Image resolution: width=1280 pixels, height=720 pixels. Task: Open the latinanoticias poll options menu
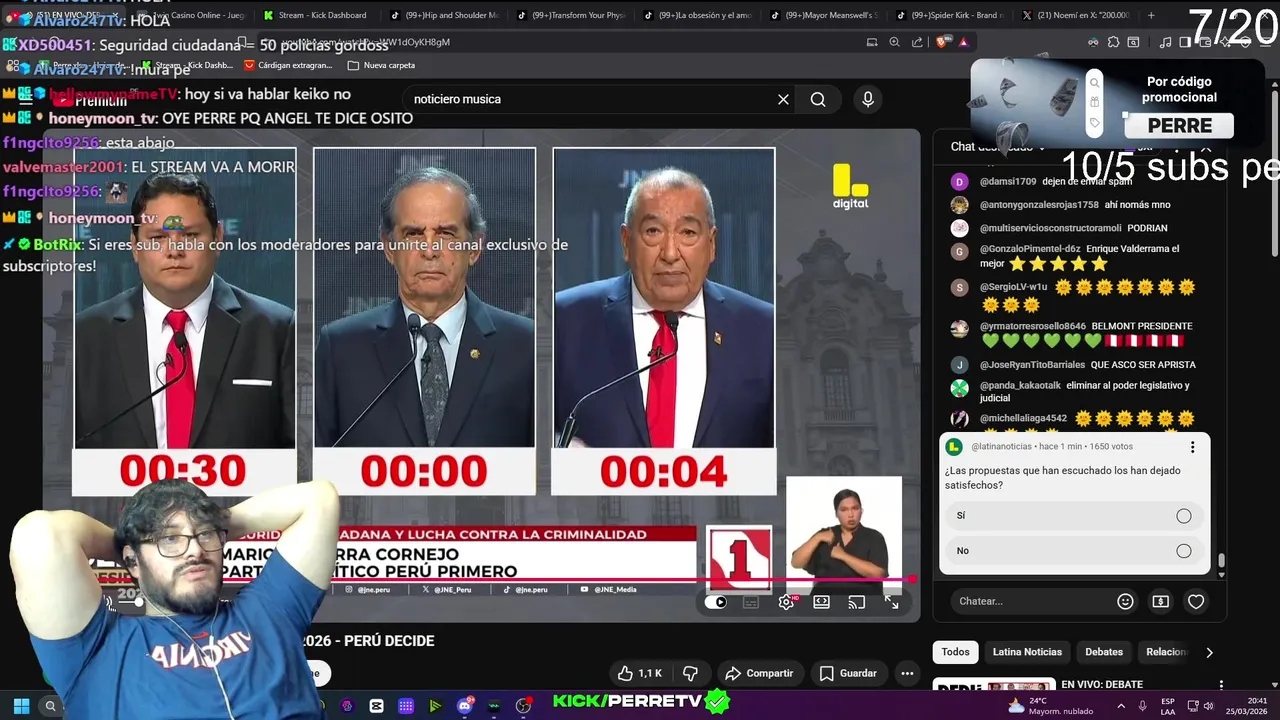pos(1192,447)
